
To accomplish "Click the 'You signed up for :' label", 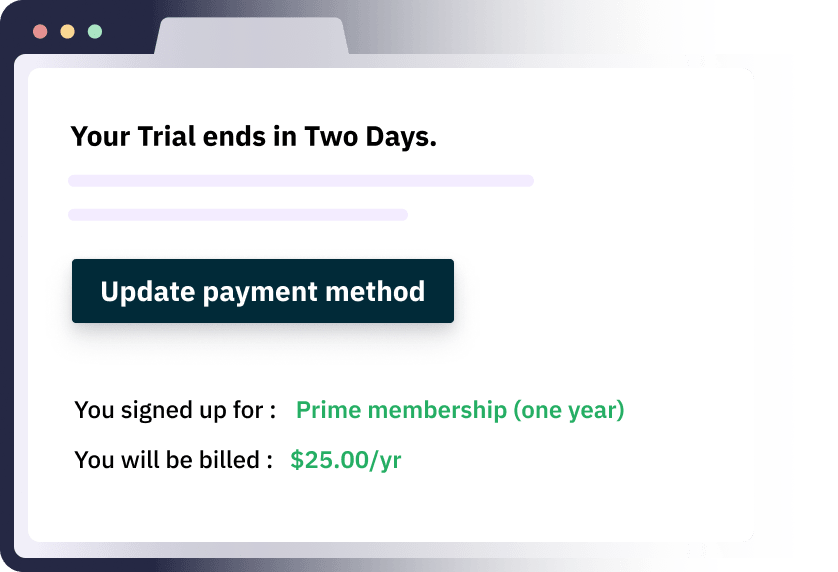I will point(175,410).
